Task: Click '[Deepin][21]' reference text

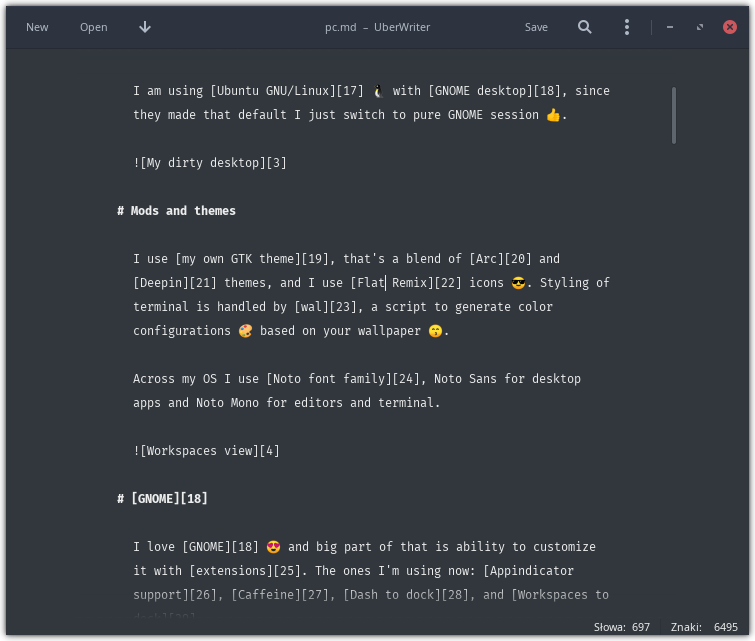Action: (175, 283)
